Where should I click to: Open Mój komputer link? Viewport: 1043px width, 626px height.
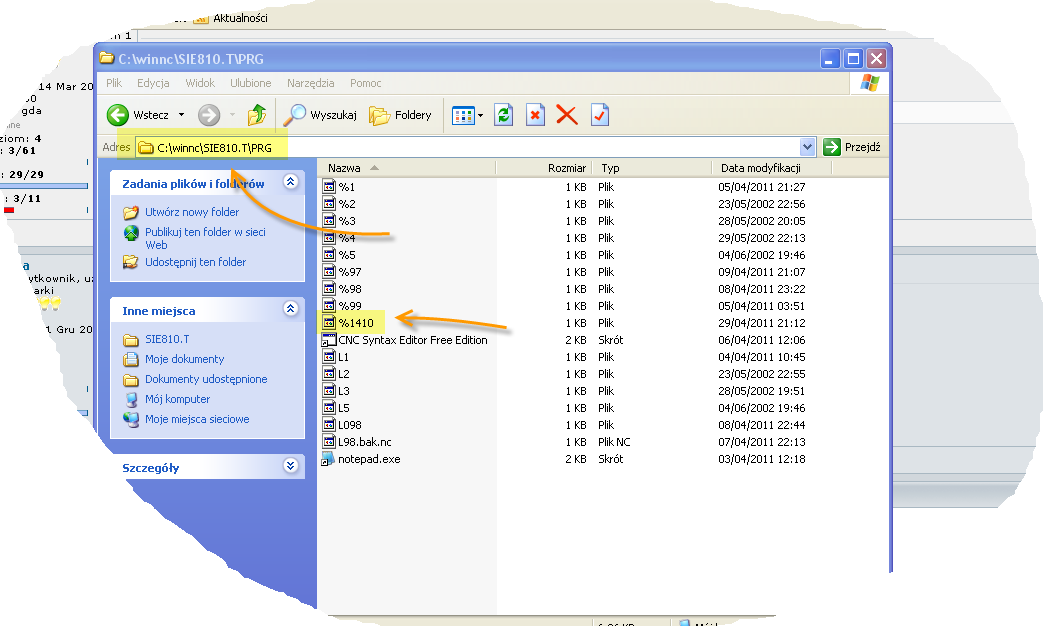(x=178, y=399)
